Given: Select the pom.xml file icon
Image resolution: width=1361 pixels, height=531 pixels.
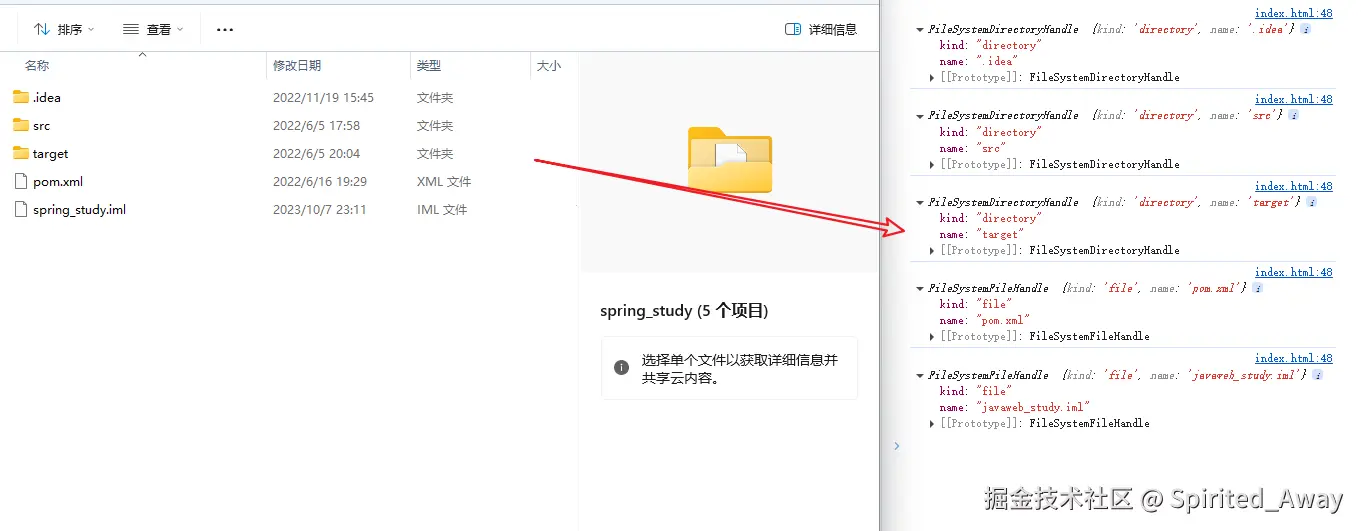Looking at the screenshot, I should [21, 181].
